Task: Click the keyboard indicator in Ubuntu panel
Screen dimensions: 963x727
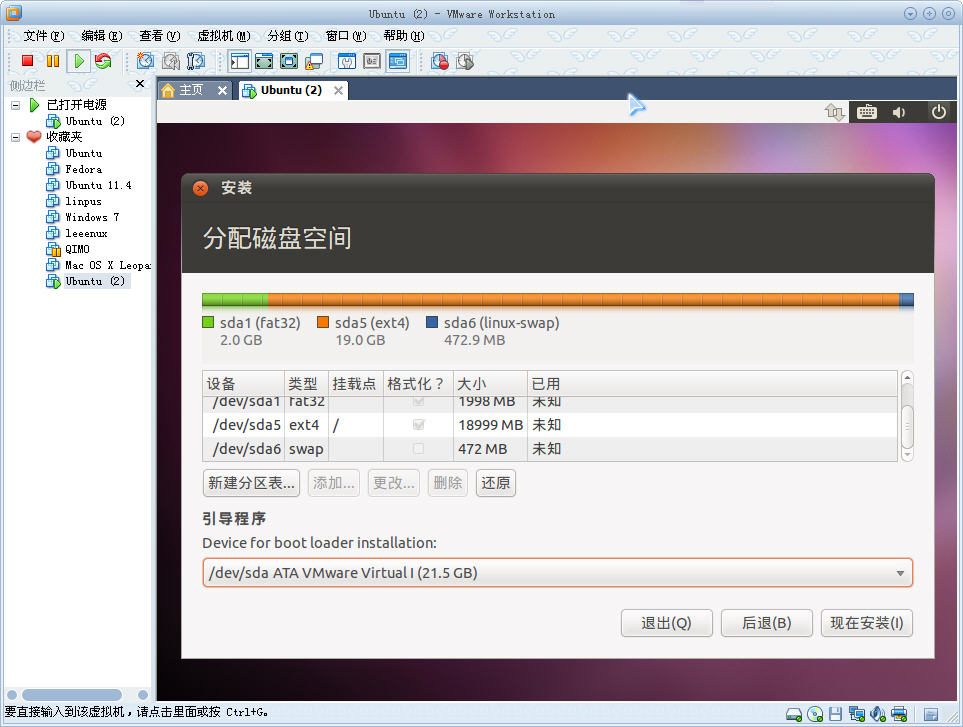Action: (867, 112)
